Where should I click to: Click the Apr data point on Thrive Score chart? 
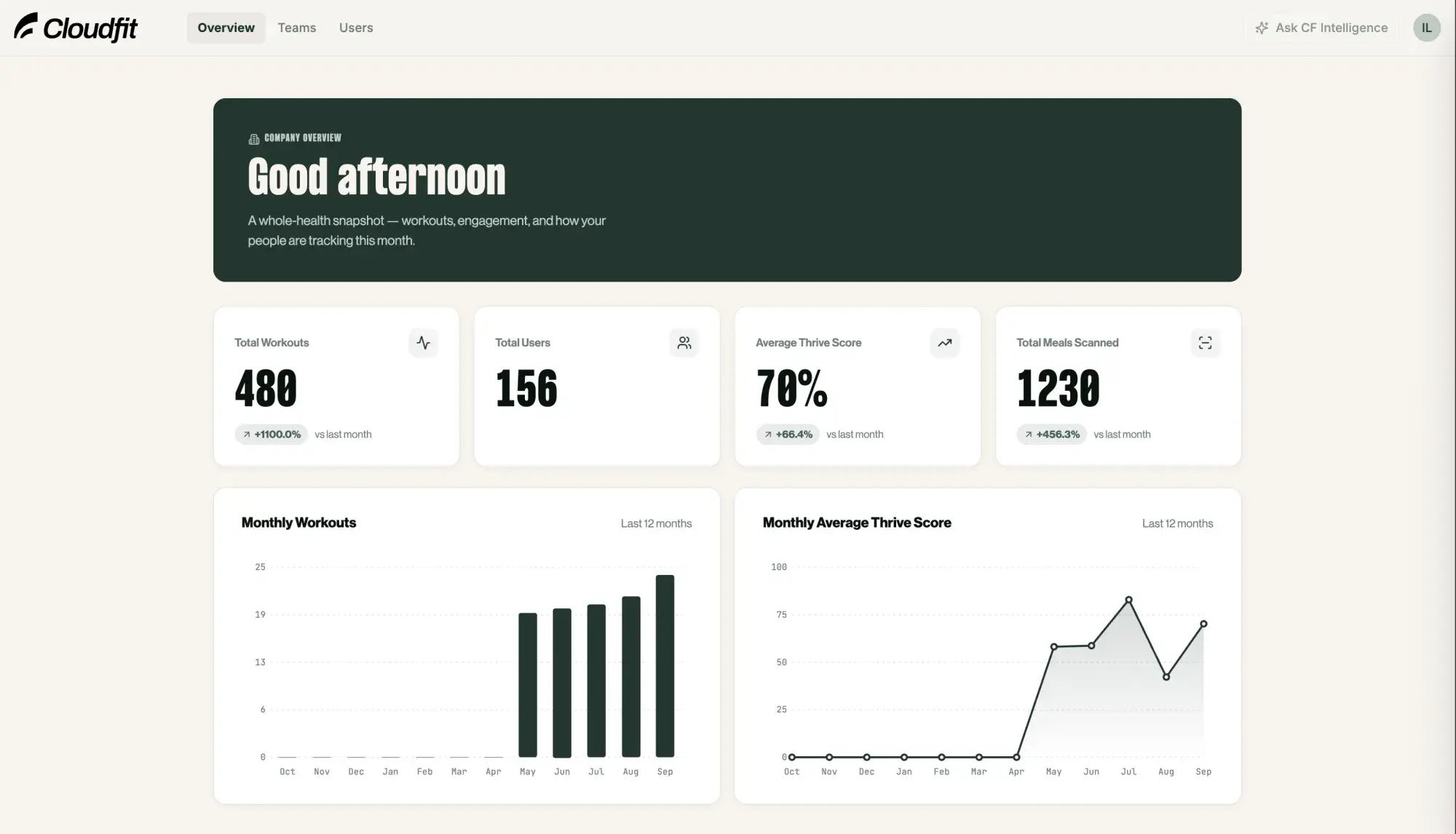tap(1016, 757)
